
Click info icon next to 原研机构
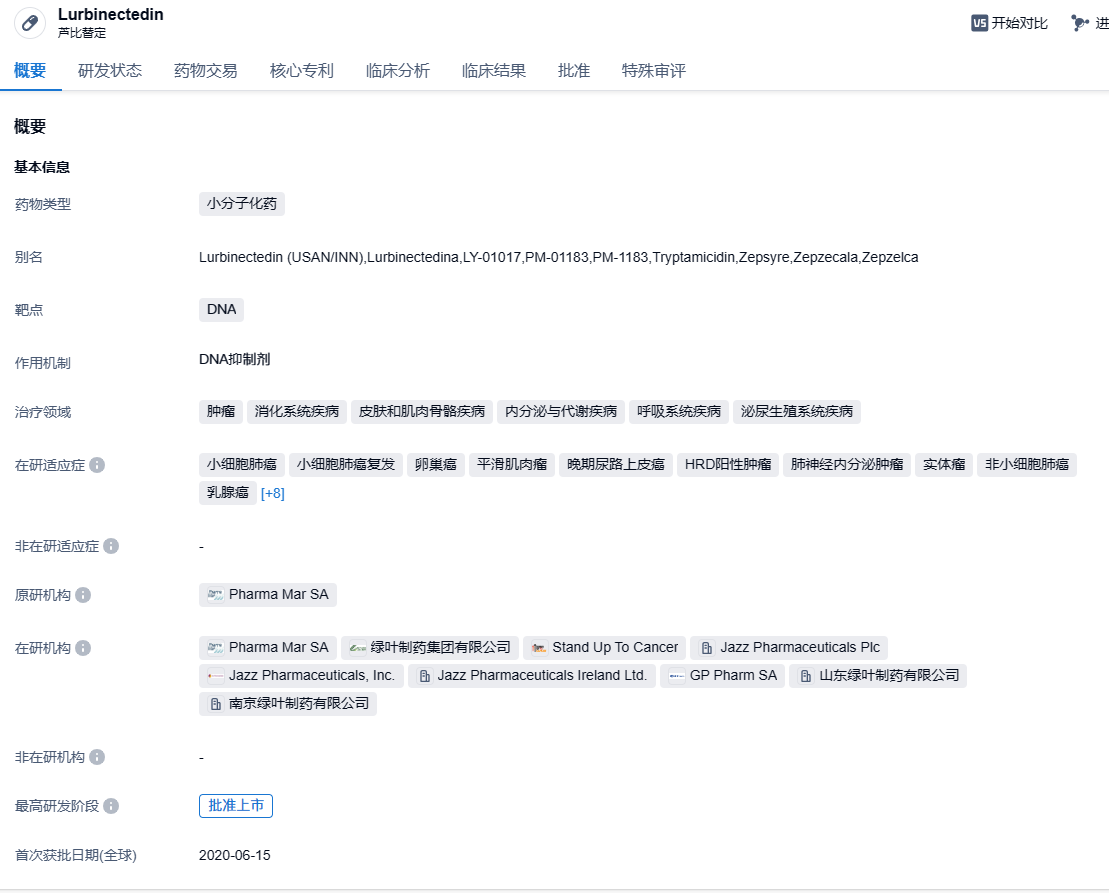[x=83, y=595]
